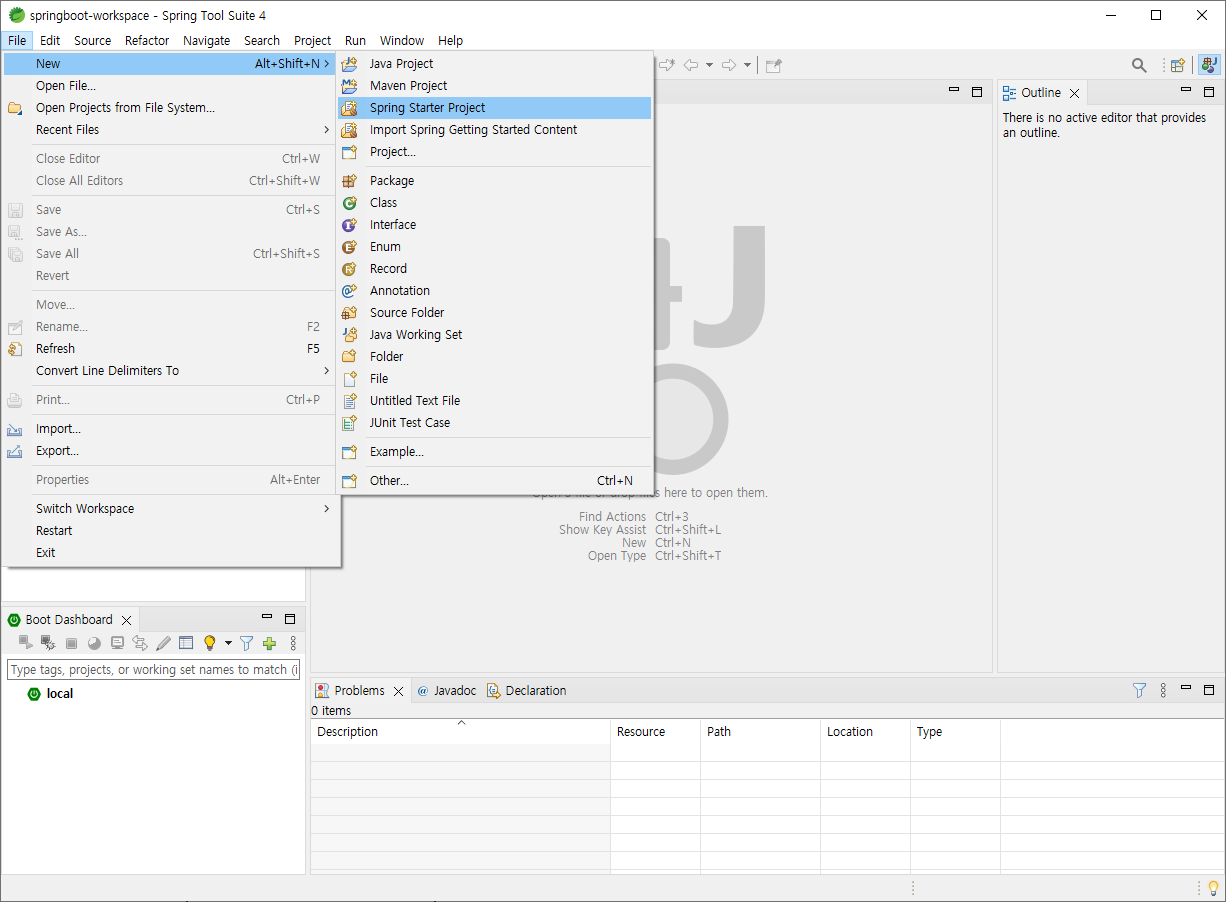Click the Open Perspective toolbar icon
The height and width of the screenshot is (902, 1226).
coord(1178,65)
